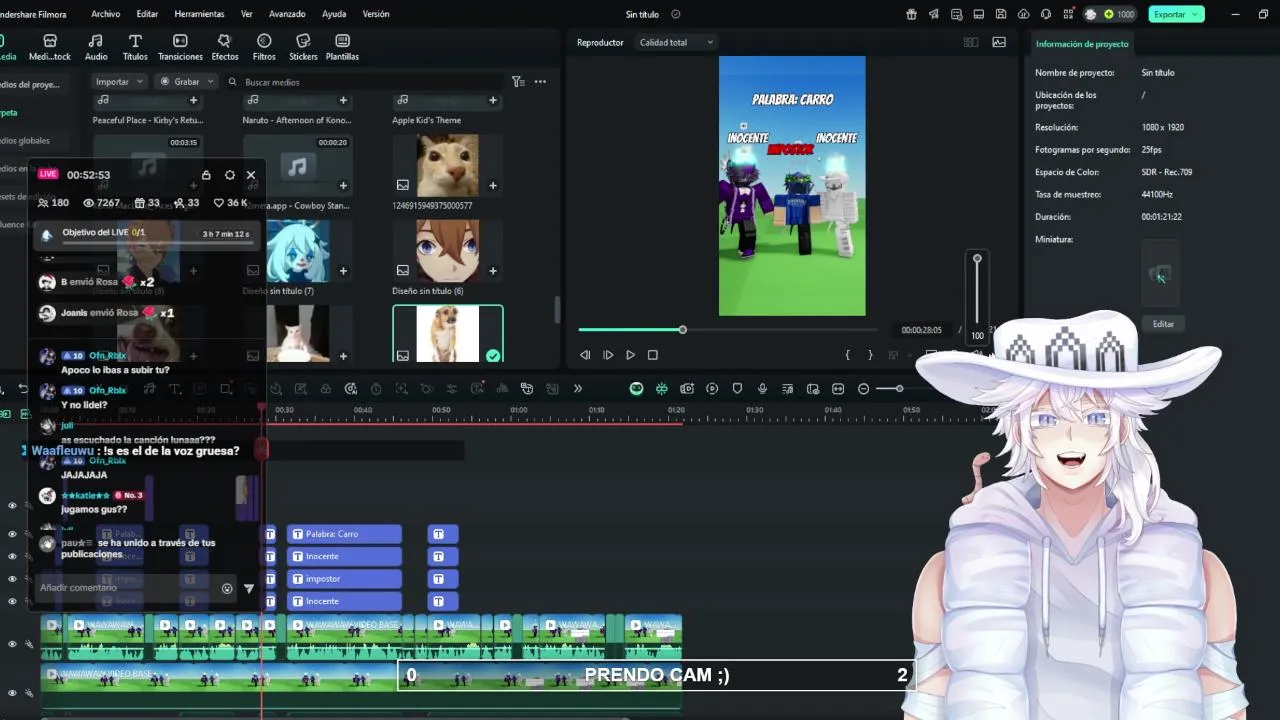Open the Ayuda menu

point(334,14)
